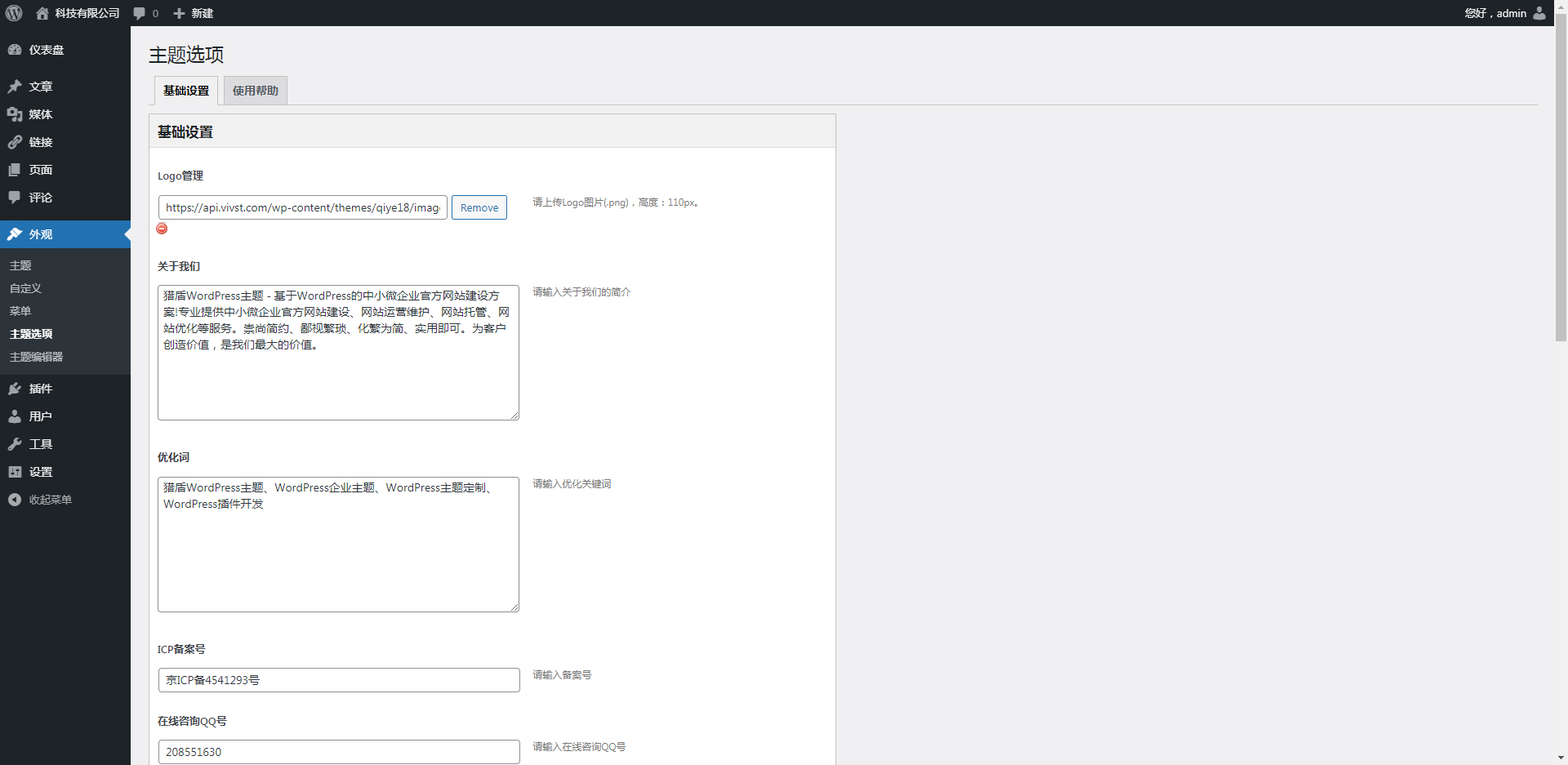Click the 外观 paintbrush icon
This screenshot has width=1568, height=765.
tap(15, 234)
